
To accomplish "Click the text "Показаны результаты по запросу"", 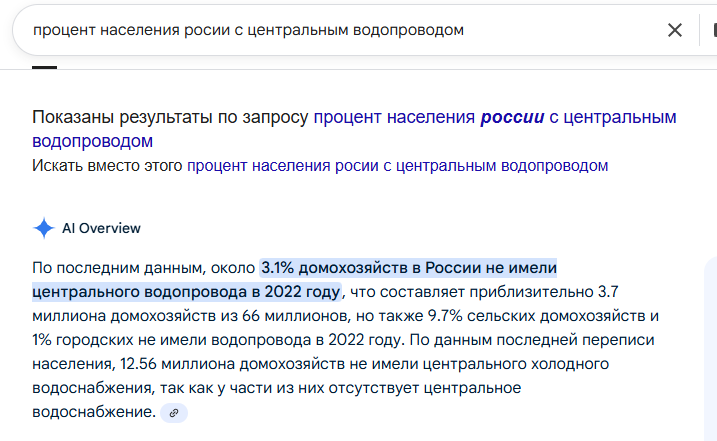I will (x=171, y=117).
